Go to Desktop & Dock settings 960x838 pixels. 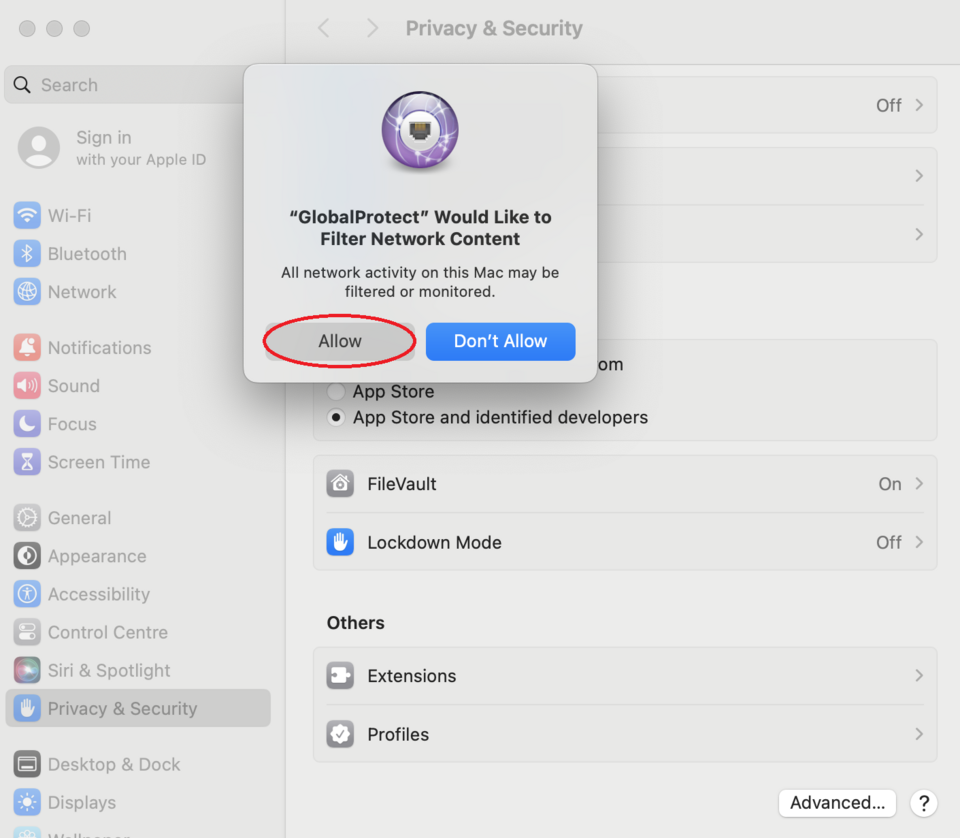pyautogui.click(x=113, y=764)
